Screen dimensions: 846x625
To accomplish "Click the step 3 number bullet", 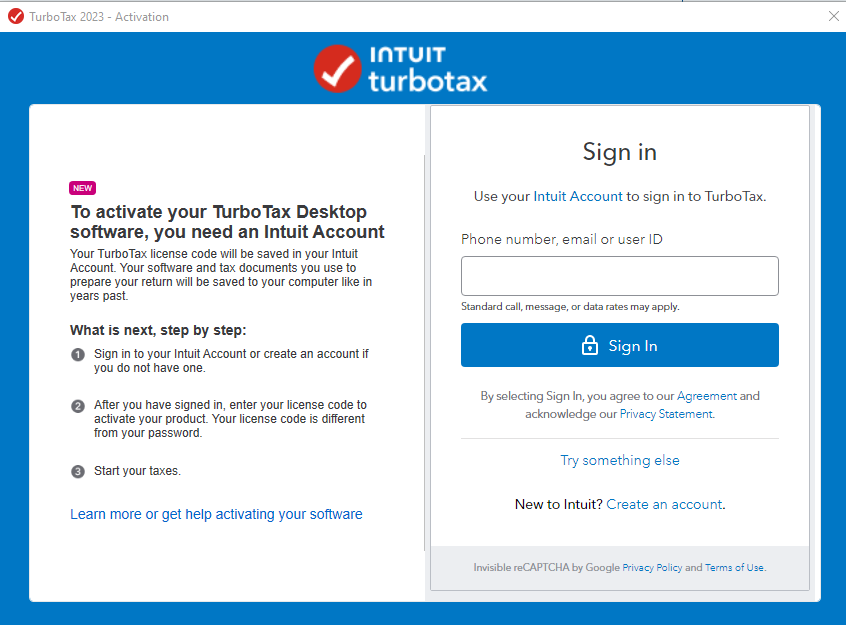I will [x=78, y=471].
